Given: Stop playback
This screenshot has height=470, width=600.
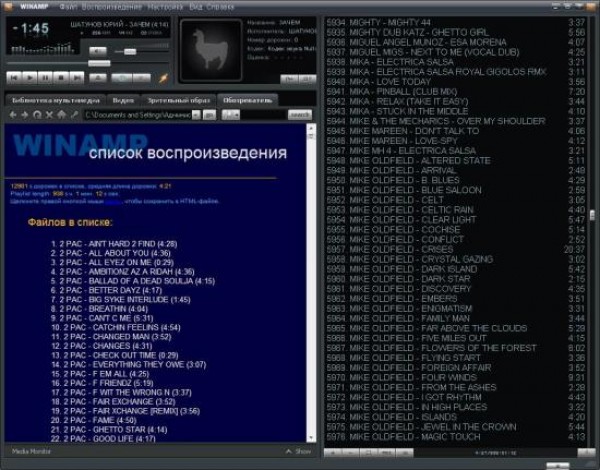Looking at the screenshot, I should 61,78.
